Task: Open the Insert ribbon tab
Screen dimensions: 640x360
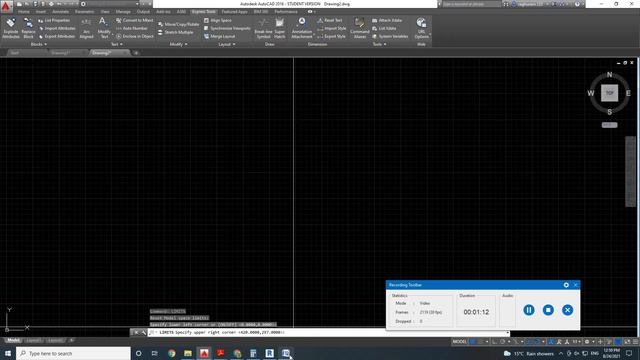Action: (41, 12)
